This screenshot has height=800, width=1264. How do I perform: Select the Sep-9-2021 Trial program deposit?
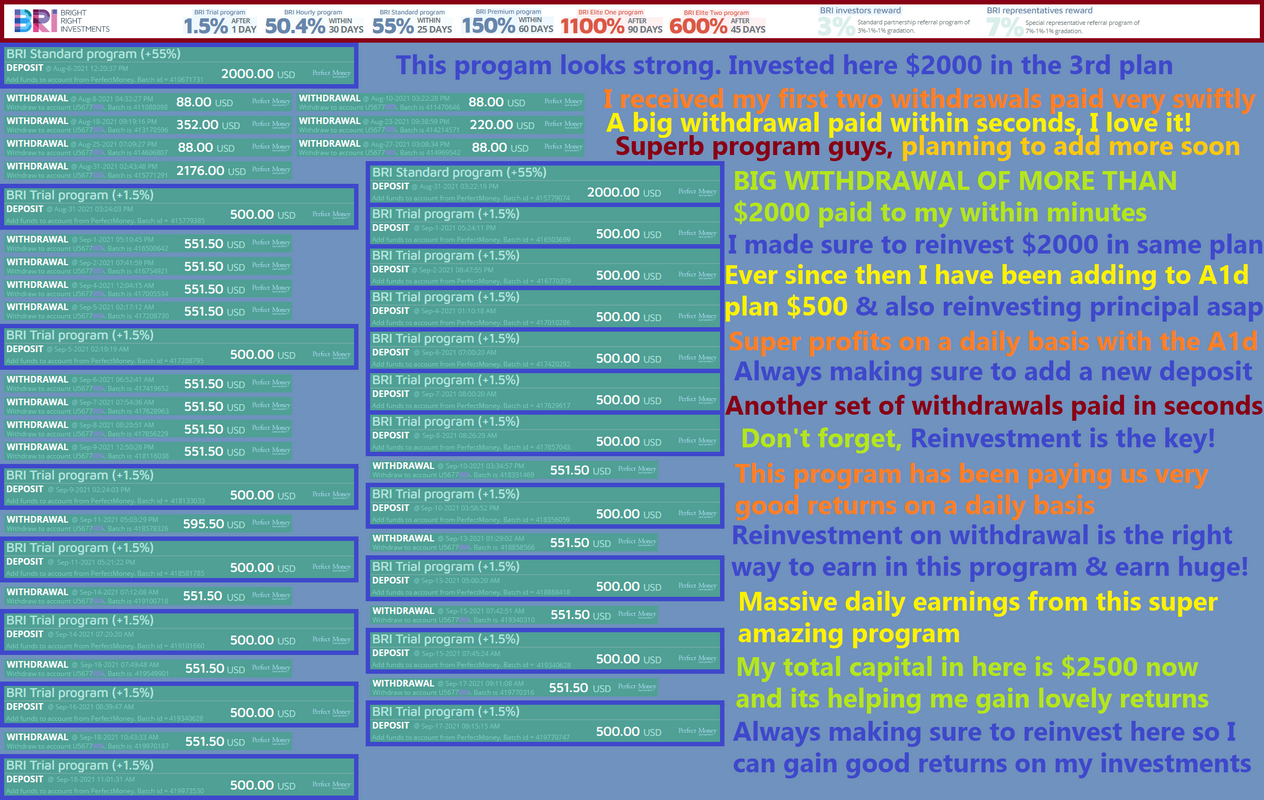(x=180, y=487)
